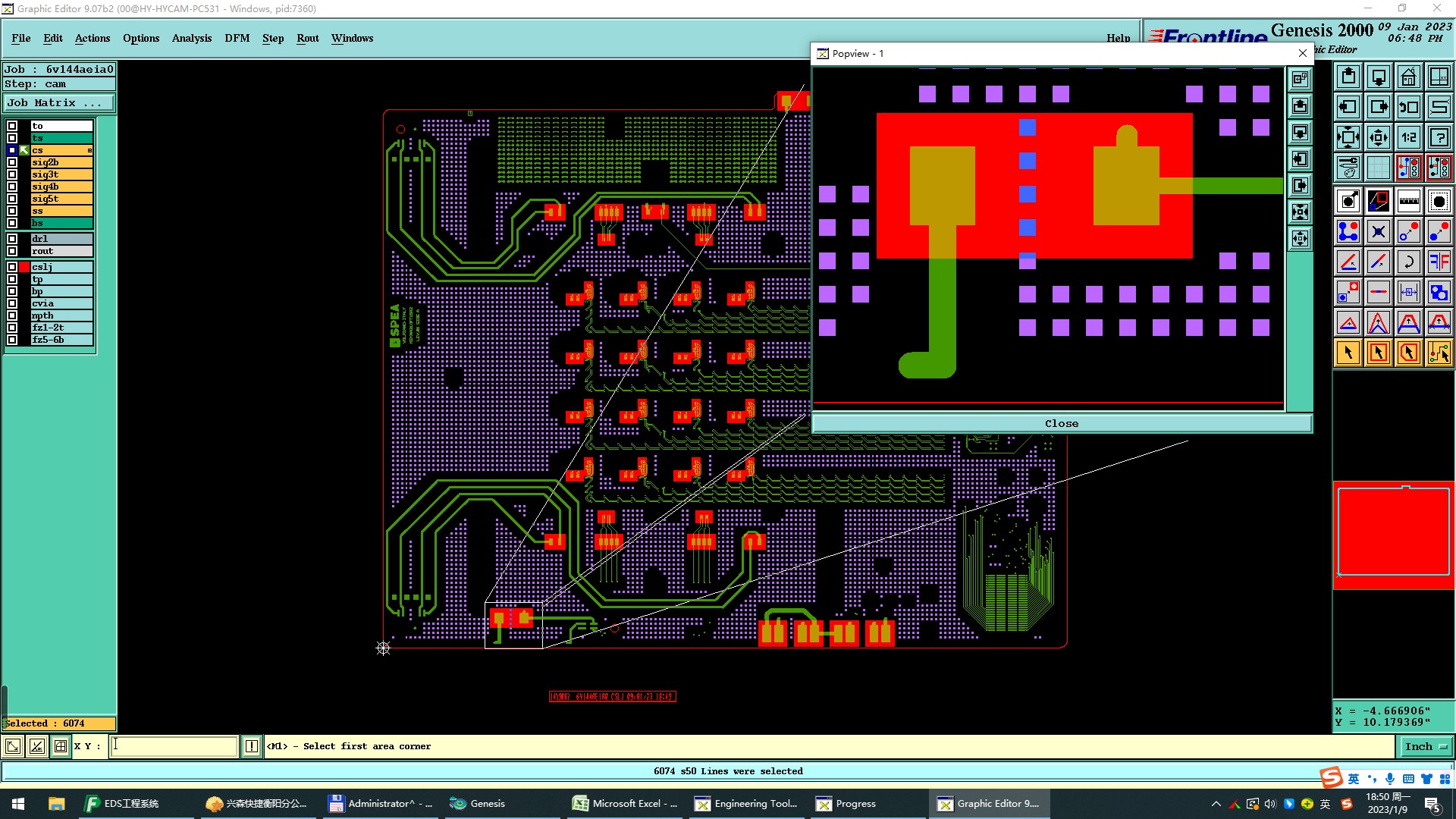Select the plain arrow selection tool

click(x=1348, y=353)
